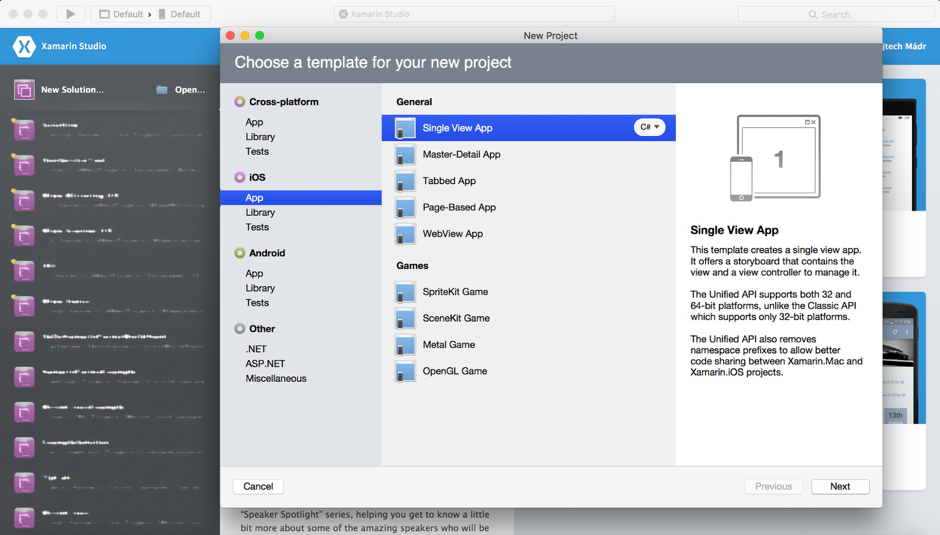Image resolution: width=940 pixels, height=535 pixels.
Task: Open the Default configuration selector in the toolbar
Action: (121, 14)
